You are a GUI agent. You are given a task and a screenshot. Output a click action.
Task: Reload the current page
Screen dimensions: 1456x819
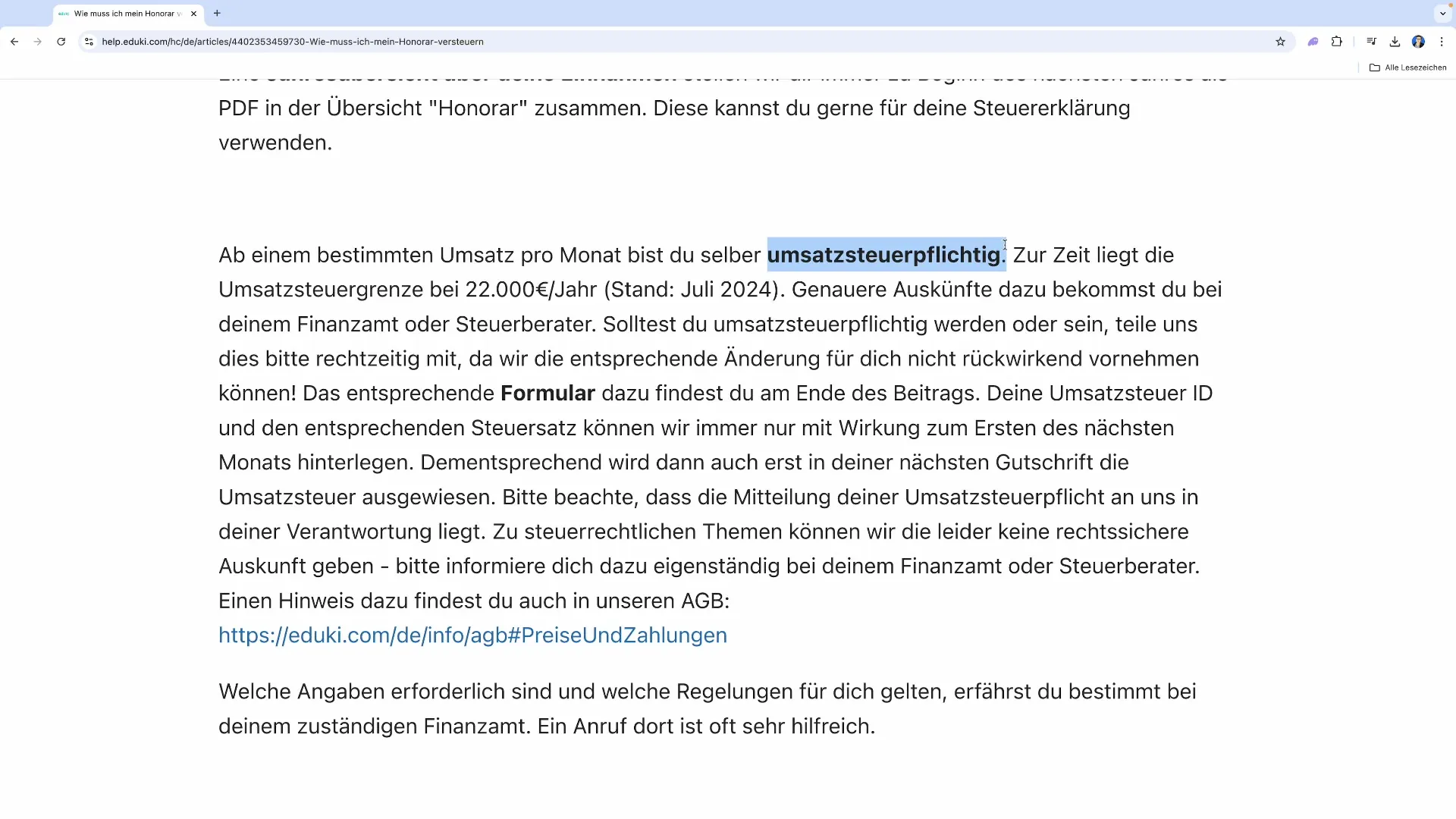pyautogui.click(x=61, y=42)
